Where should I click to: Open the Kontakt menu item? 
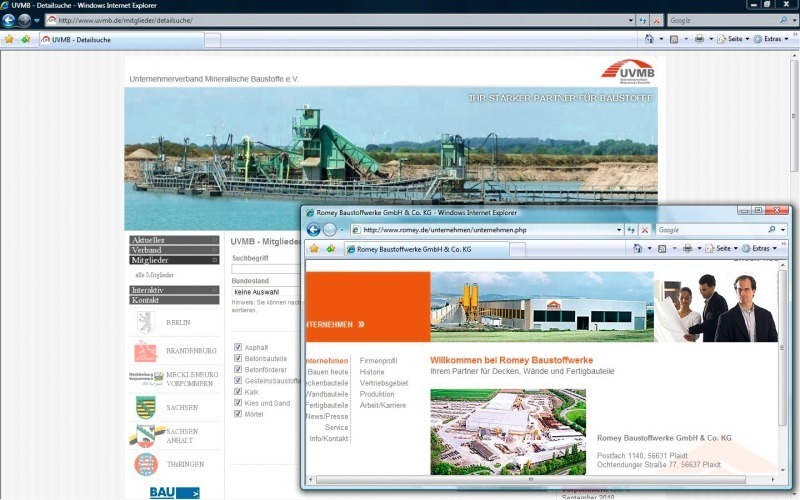(174, 301)
